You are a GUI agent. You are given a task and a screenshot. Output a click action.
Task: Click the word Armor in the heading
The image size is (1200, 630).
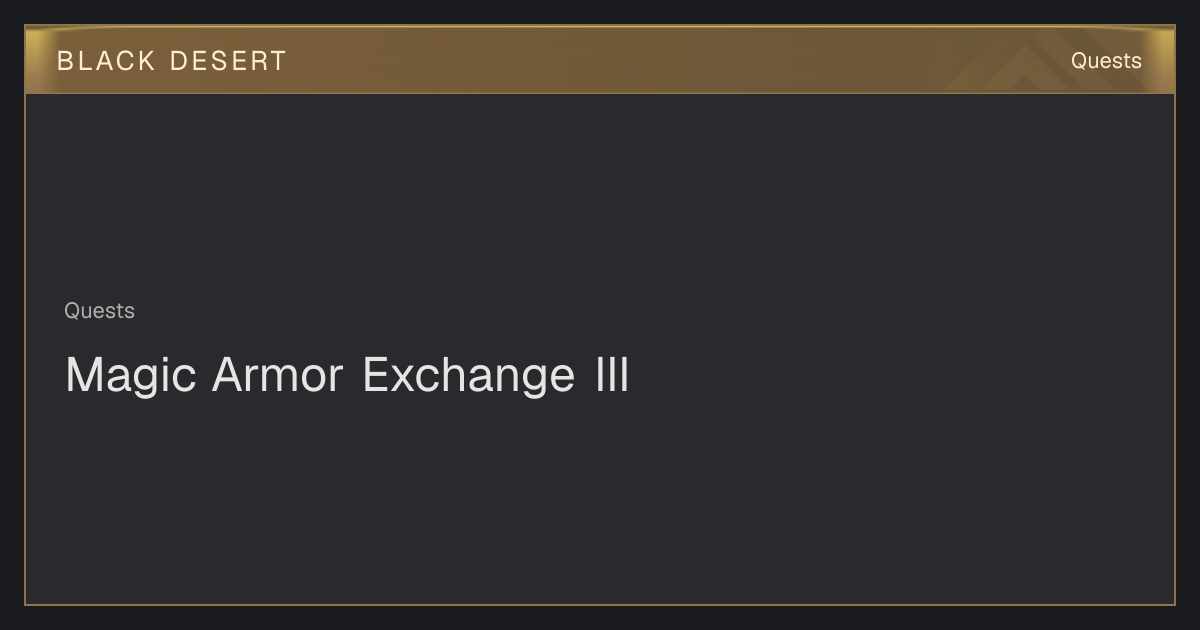point(278,376)
